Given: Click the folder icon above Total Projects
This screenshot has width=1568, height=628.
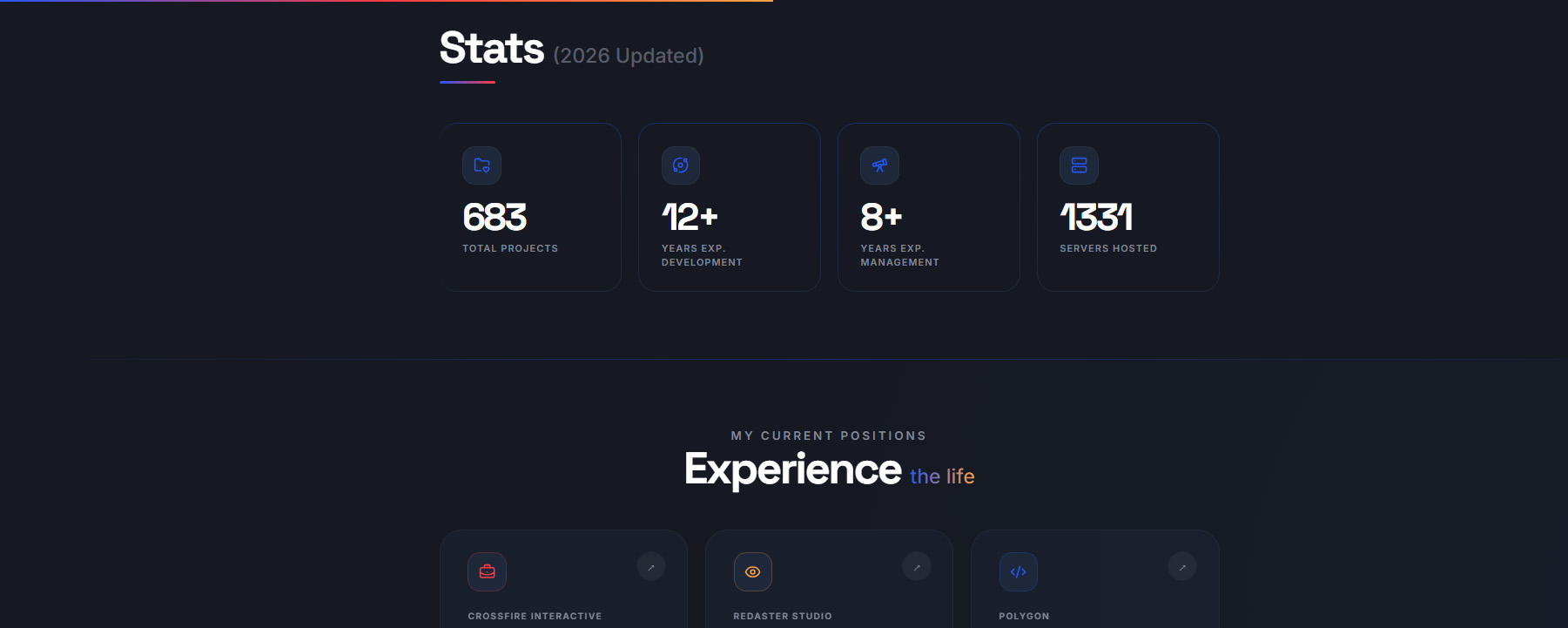Looking at the screenshot, I should 481,165.
